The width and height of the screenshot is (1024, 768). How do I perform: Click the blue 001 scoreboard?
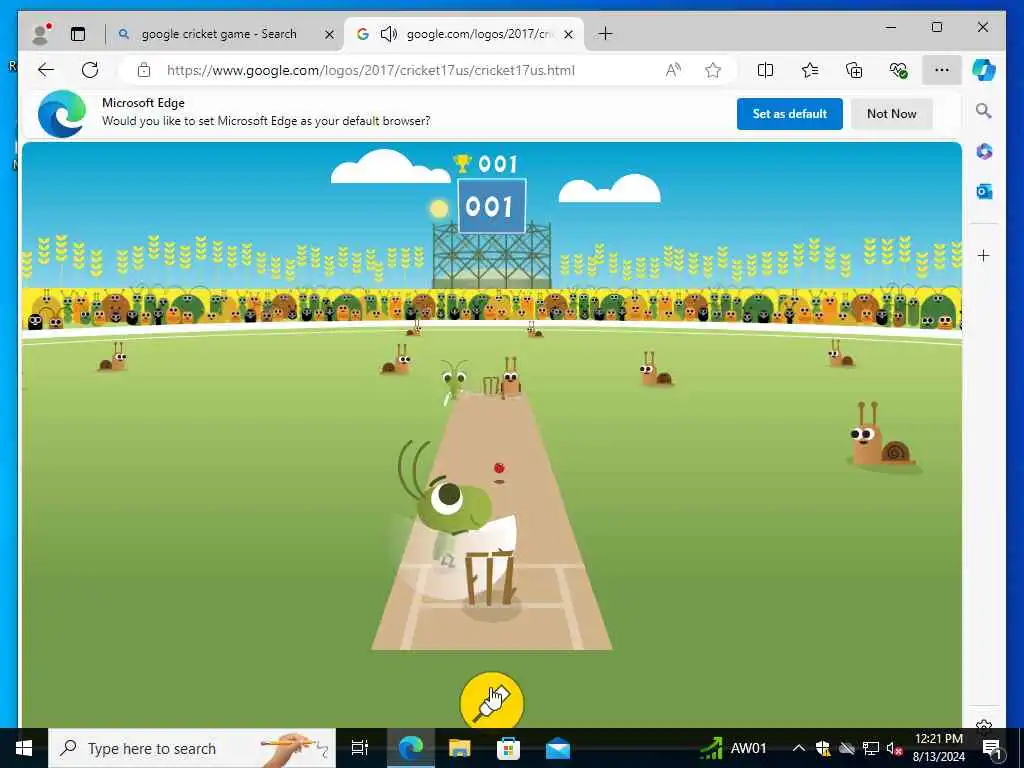(491, 206)
